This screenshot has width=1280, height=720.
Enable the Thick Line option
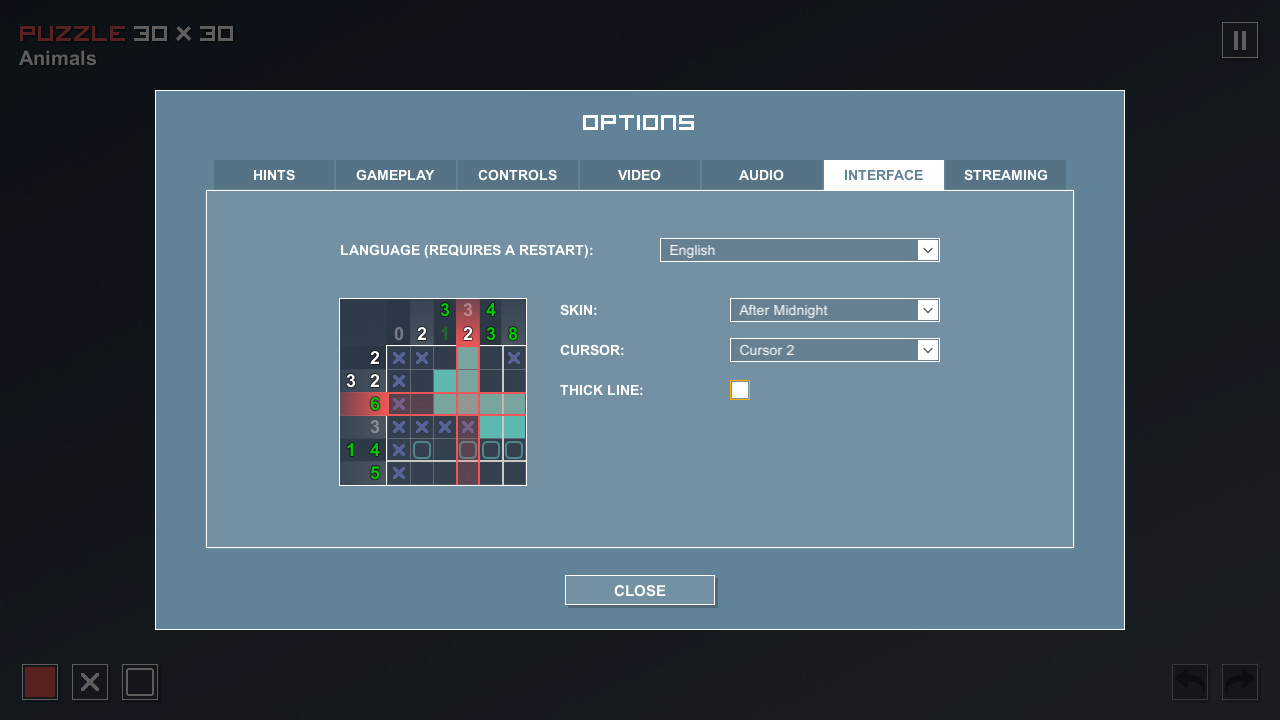coord(739,390)
